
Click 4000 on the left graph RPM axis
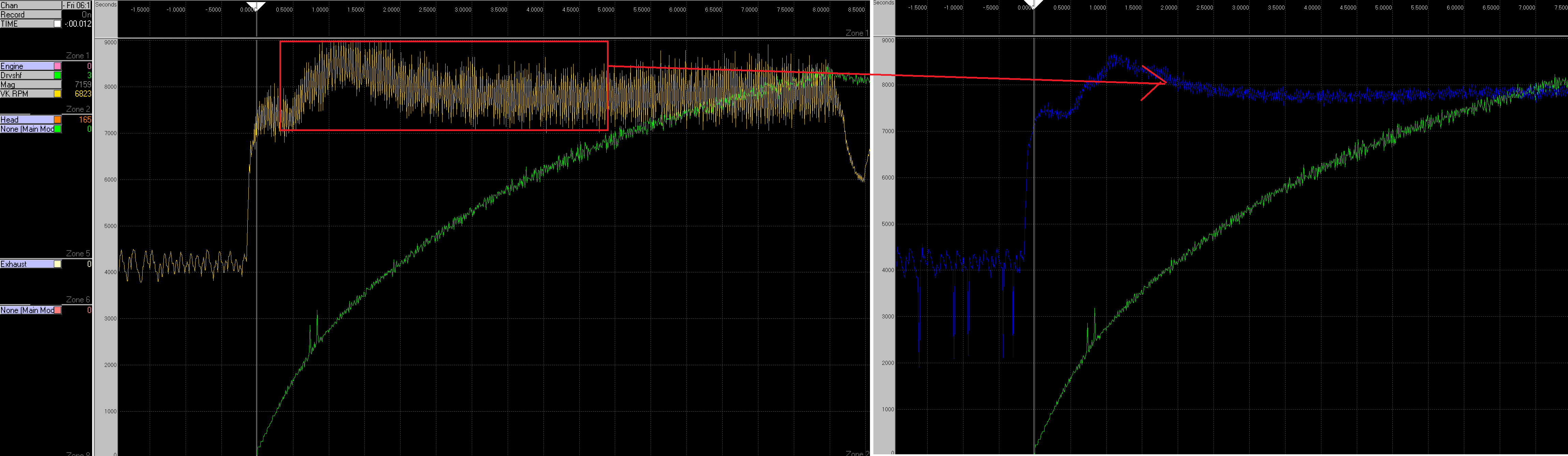(110, 272)
